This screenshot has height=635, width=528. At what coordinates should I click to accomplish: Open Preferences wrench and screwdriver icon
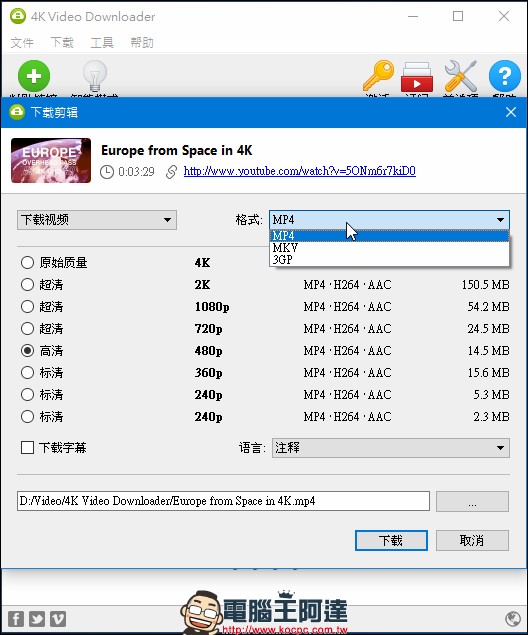460,76
